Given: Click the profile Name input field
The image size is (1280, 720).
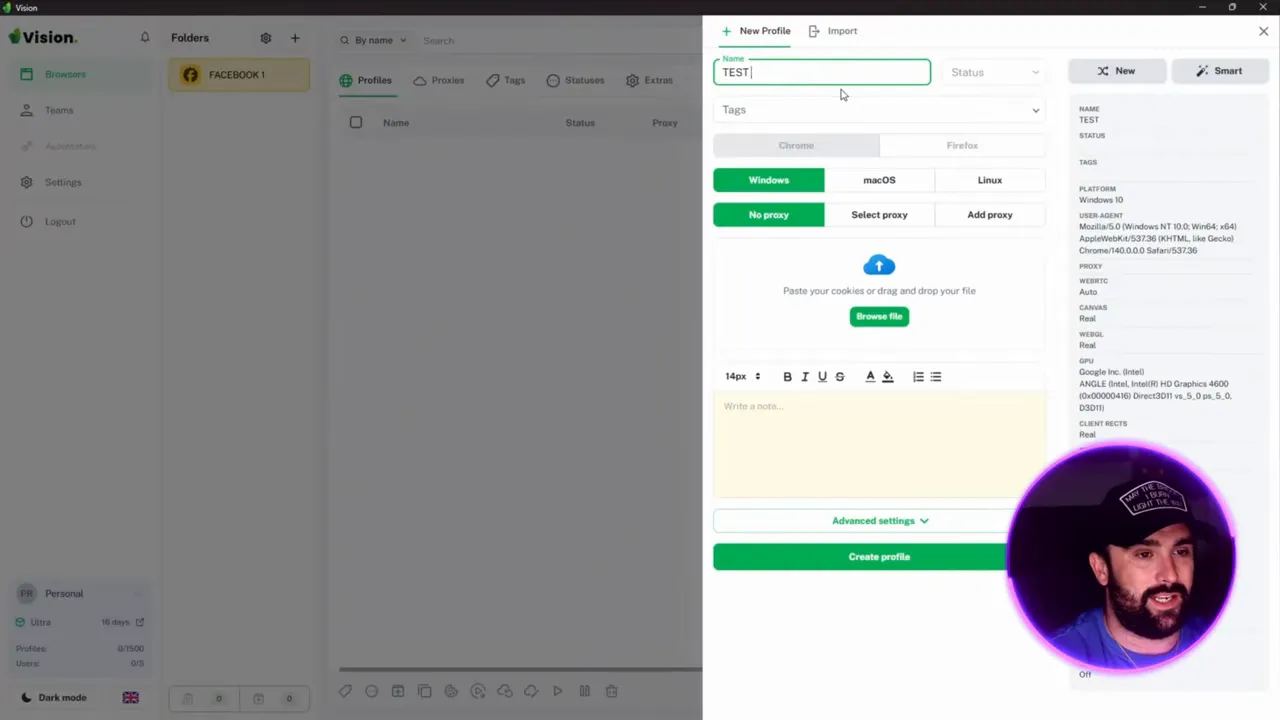Looking at the screenshot, I should point(822,71).
